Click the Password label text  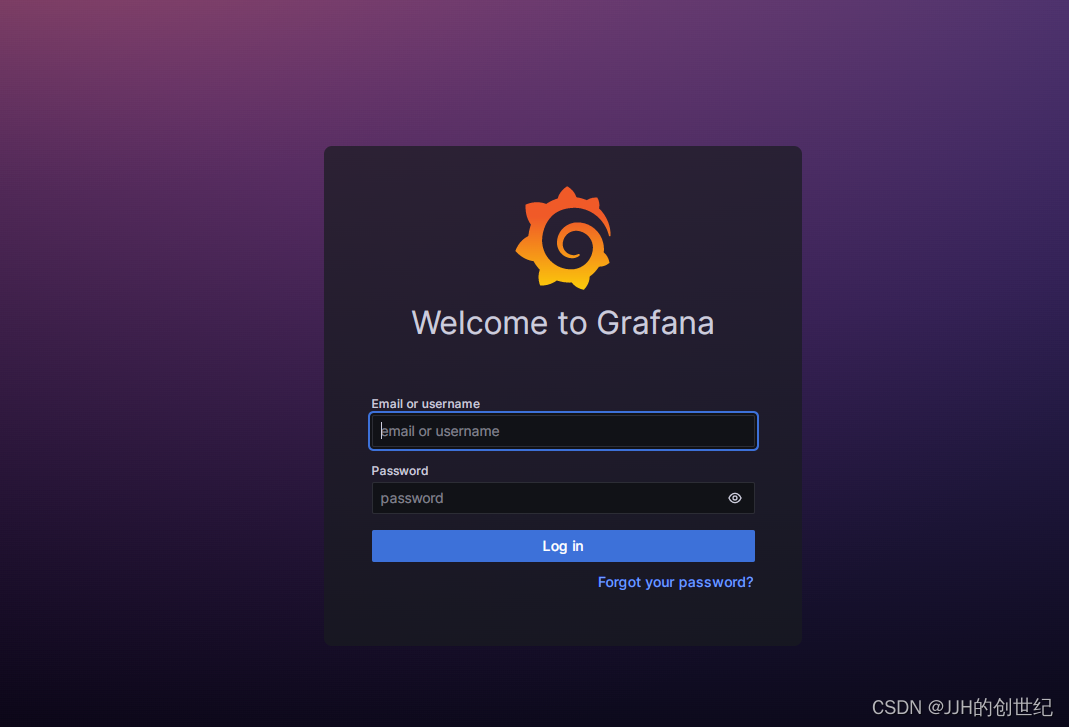[x=400, y=471]
